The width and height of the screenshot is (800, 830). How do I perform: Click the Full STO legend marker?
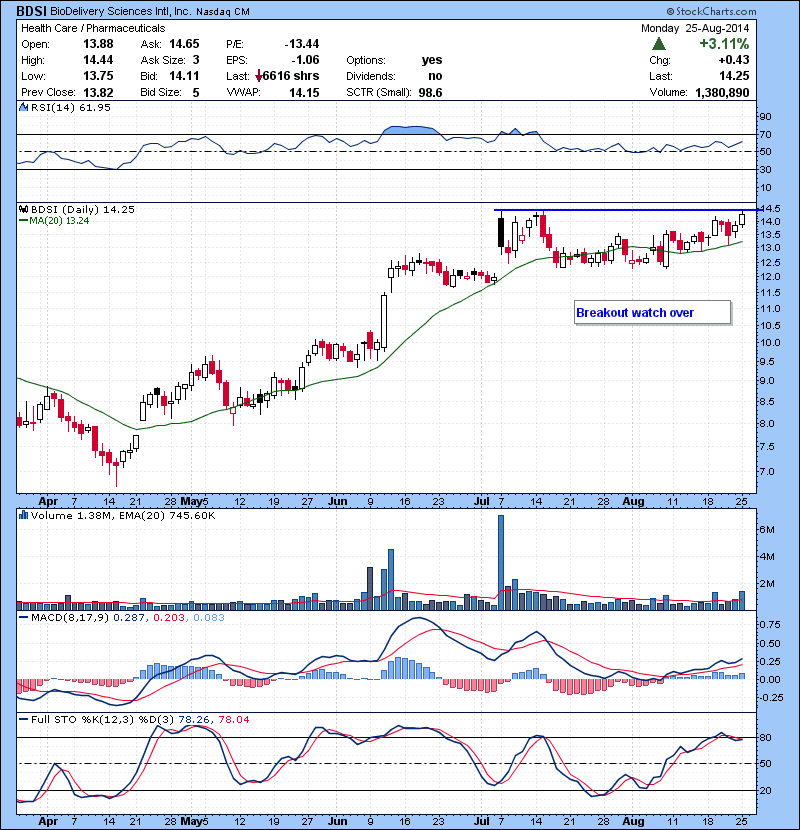(x=23, y=719)
